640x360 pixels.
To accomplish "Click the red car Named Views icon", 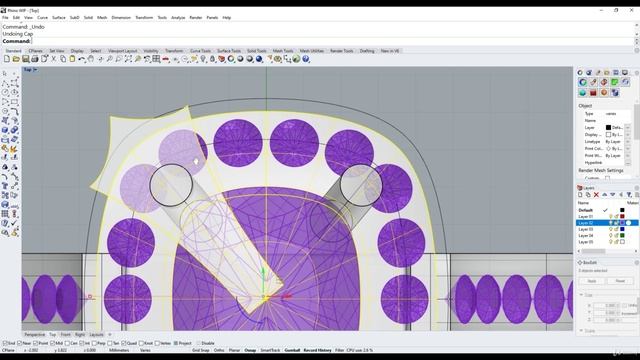I will click(166, 59).
